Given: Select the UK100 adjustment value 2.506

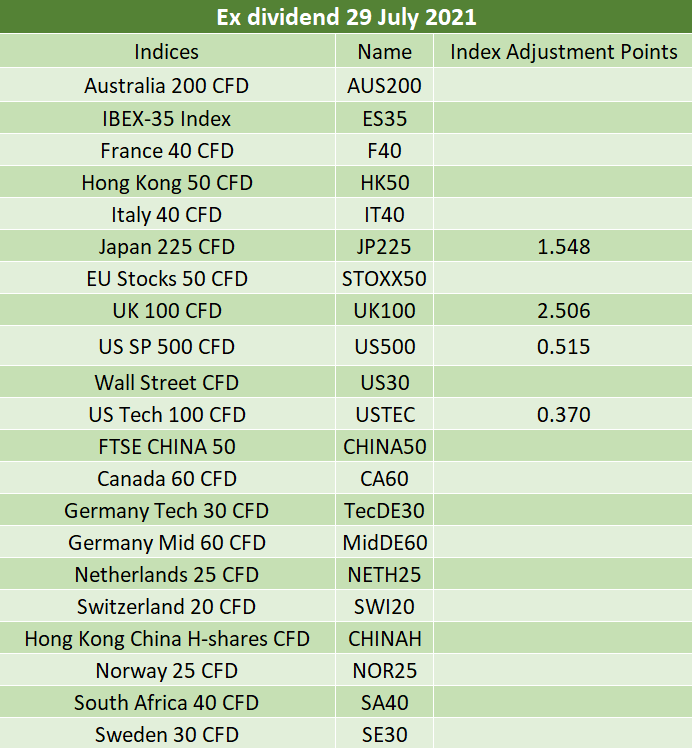Looking at the screenshot, I should 564,311.
